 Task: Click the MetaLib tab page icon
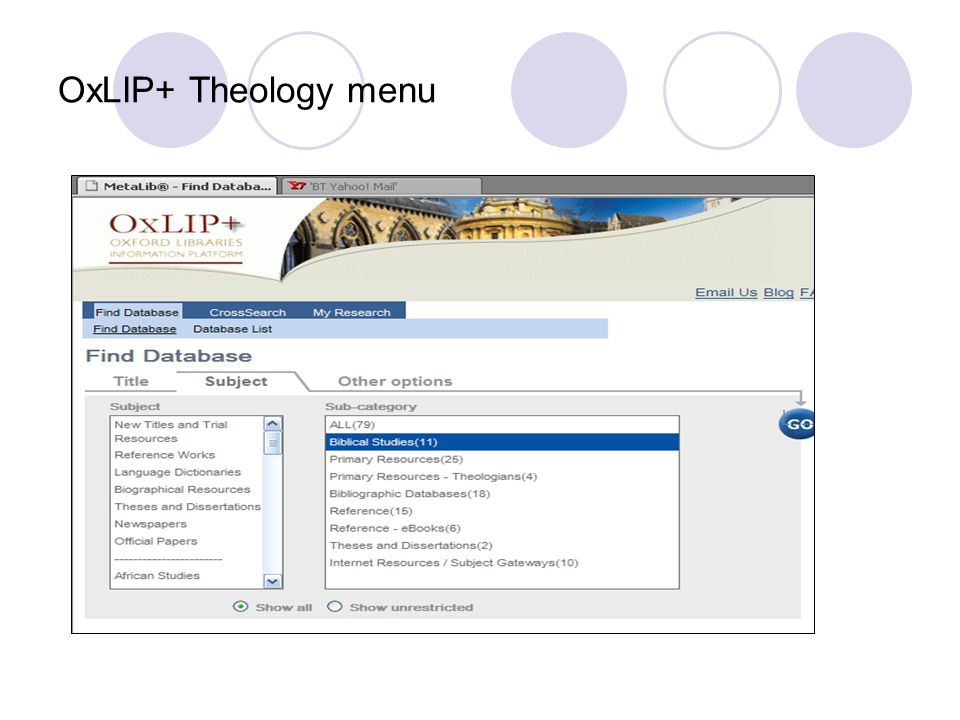(91, 186)
